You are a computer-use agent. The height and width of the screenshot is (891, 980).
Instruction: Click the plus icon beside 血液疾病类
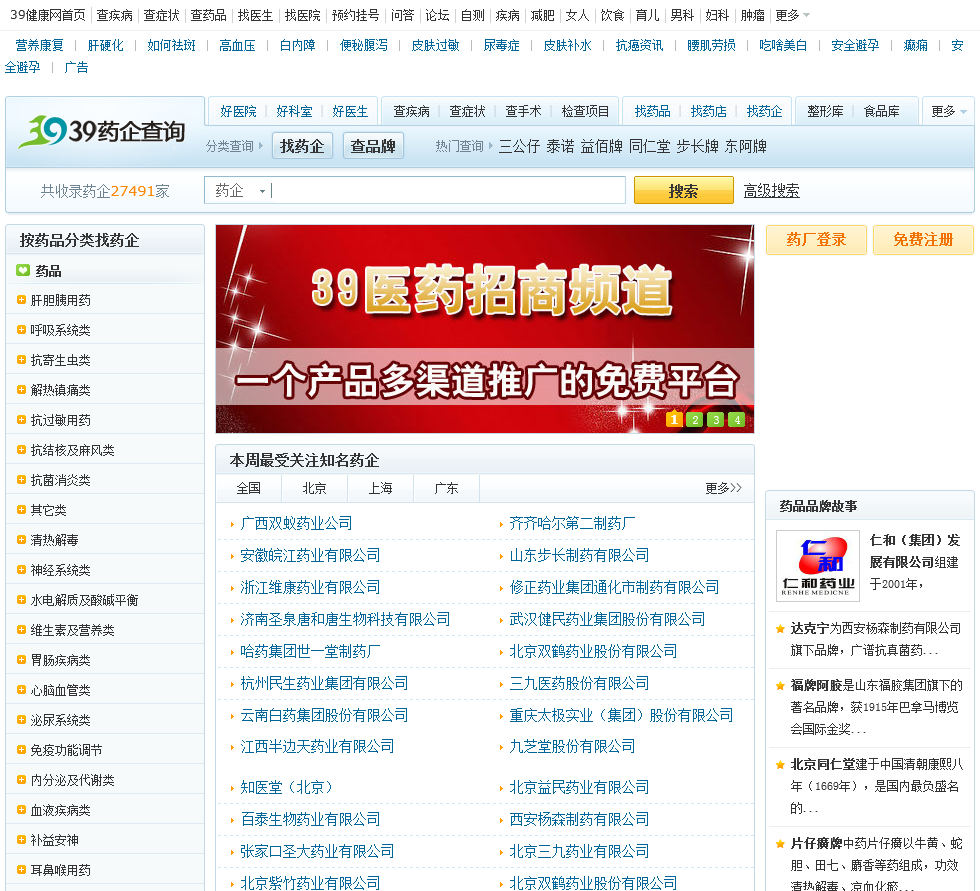pyautogui.click(x=21, y=810)
